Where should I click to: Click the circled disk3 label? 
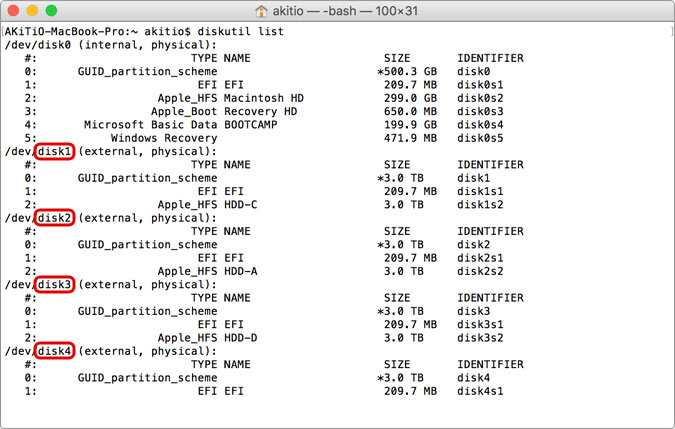56,284
